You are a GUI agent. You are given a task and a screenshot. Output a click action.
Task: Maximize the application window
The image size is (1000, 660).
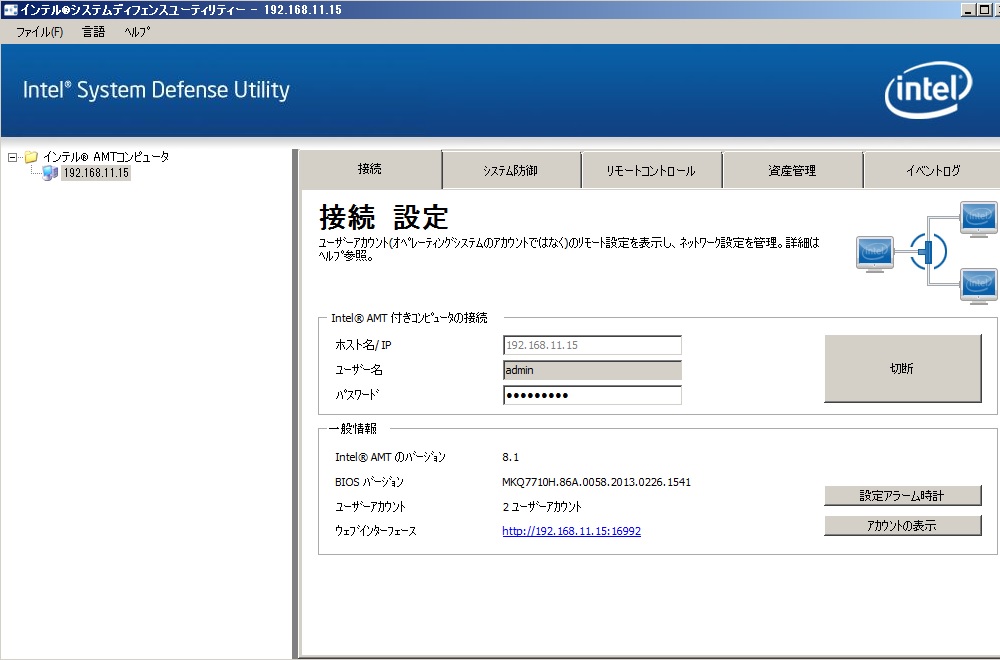click(x=984, y=10)
